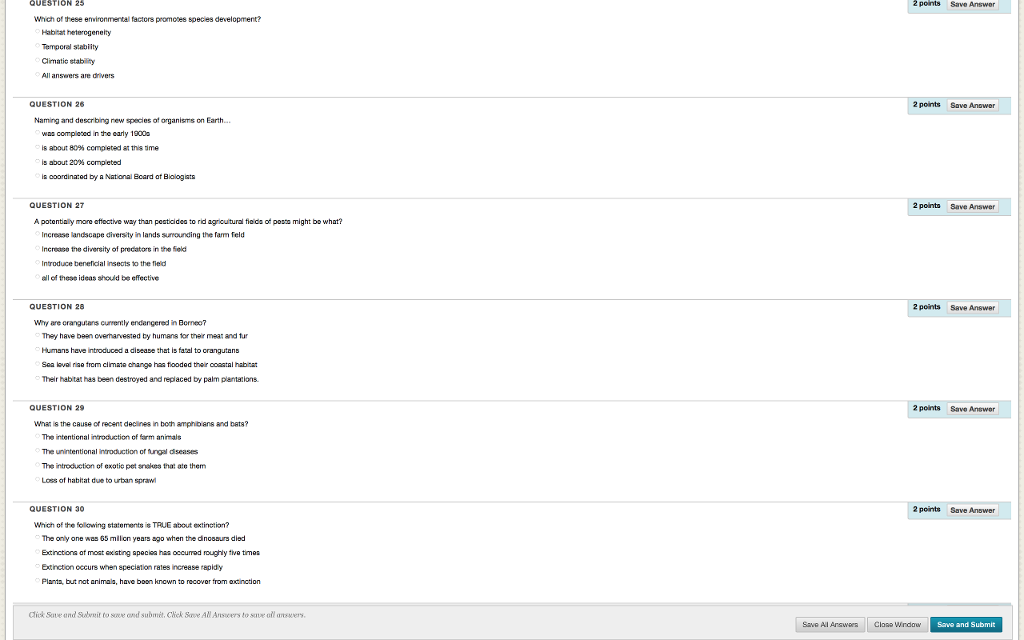Choose 'Introduce beneficial insects to the field'
The image size is (1024, 640).
coord(37,263)
